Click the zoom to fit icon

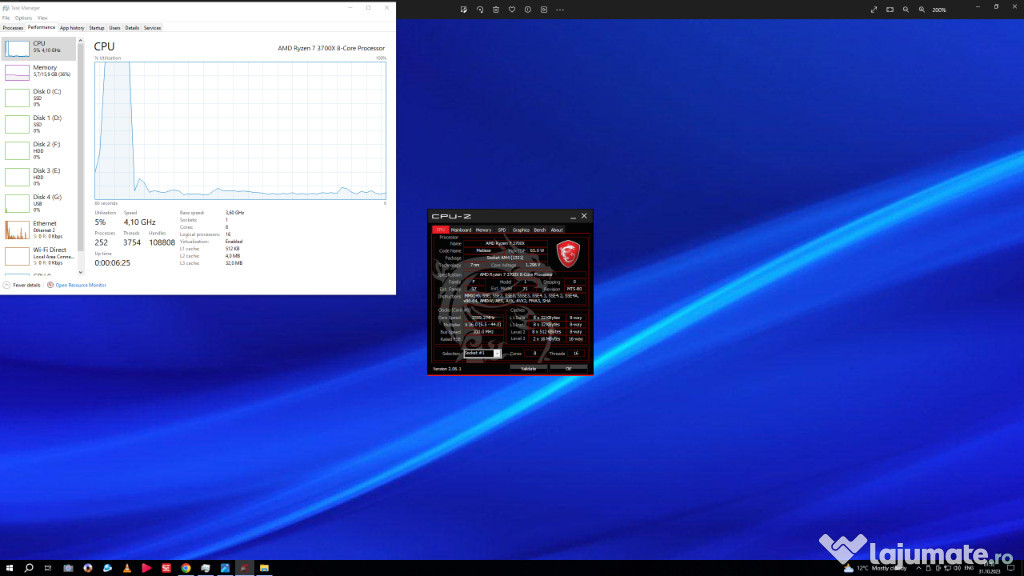point(890,9)
